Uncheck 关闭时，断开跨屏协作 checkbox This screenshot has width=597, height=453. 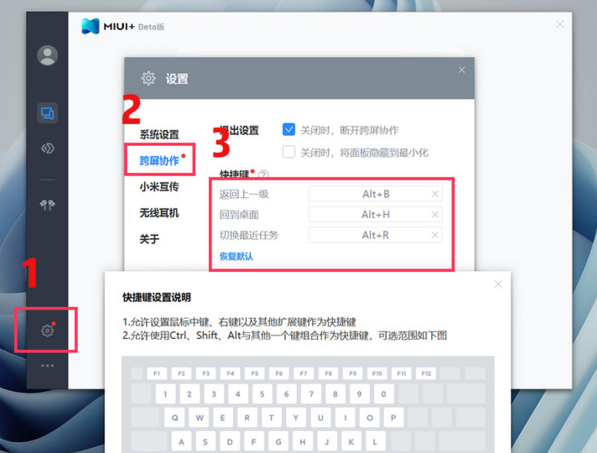(289, 130)
